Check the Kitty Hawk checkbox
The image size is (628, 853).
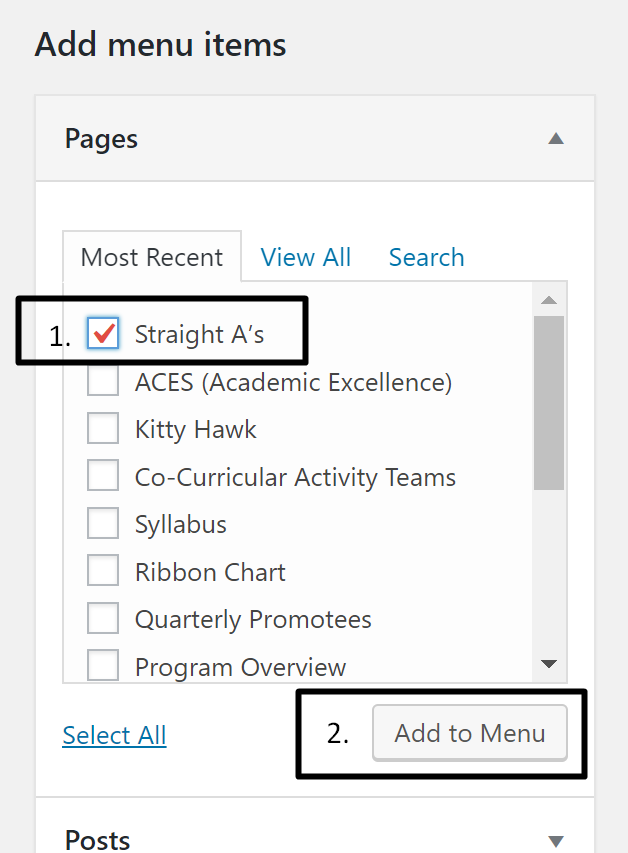(103, 429)
